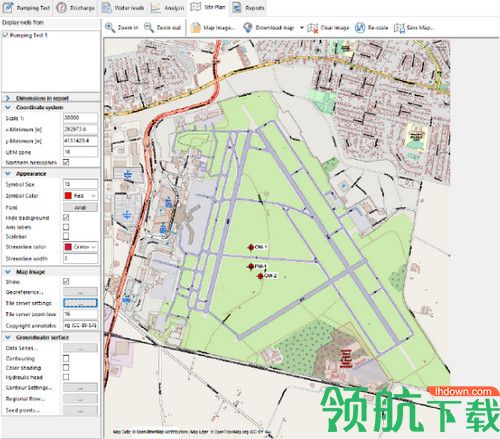Click the Data Series... button

(80, 348)
